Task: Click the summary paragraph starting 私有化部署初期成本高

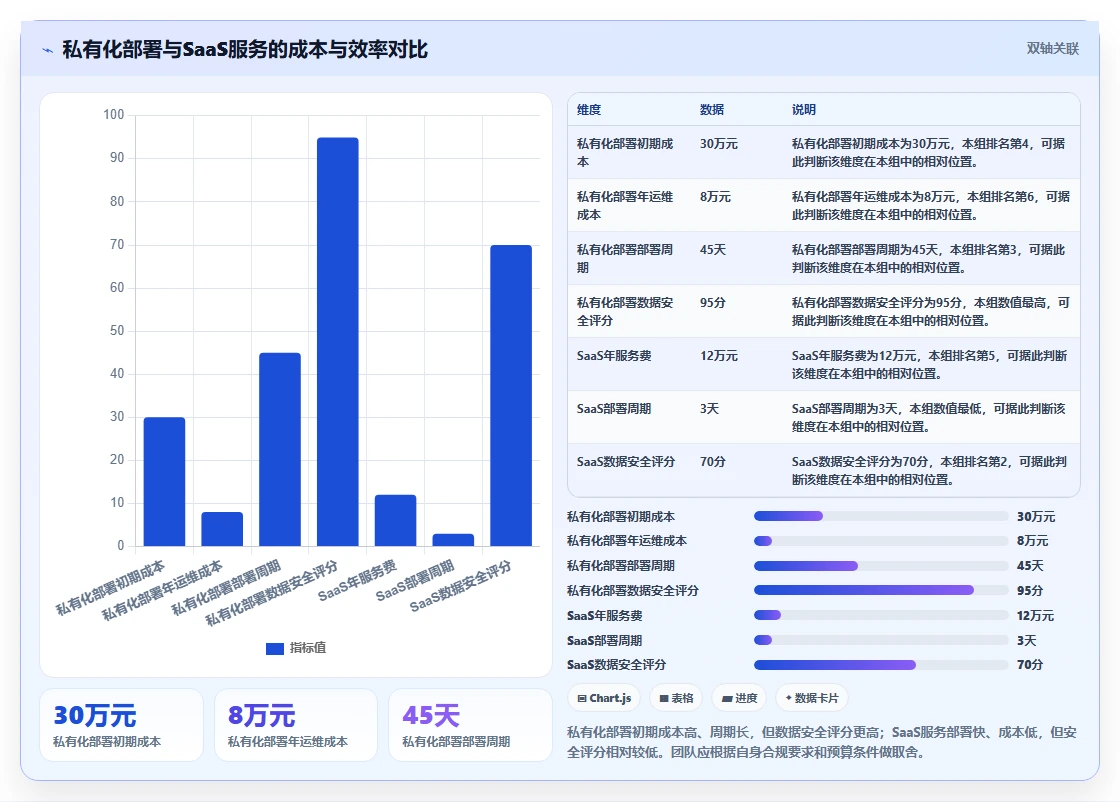Action: coord(822,742)
